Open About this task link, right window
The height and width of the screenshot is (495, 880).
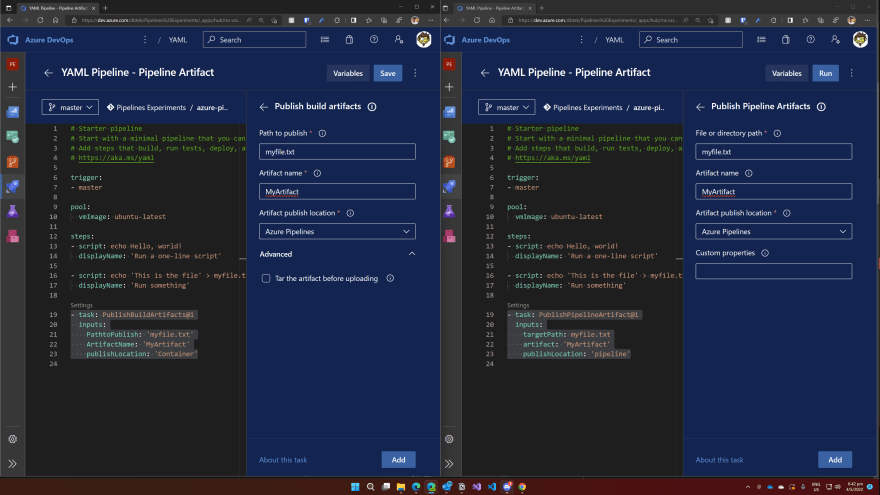(x=719, y=460)
